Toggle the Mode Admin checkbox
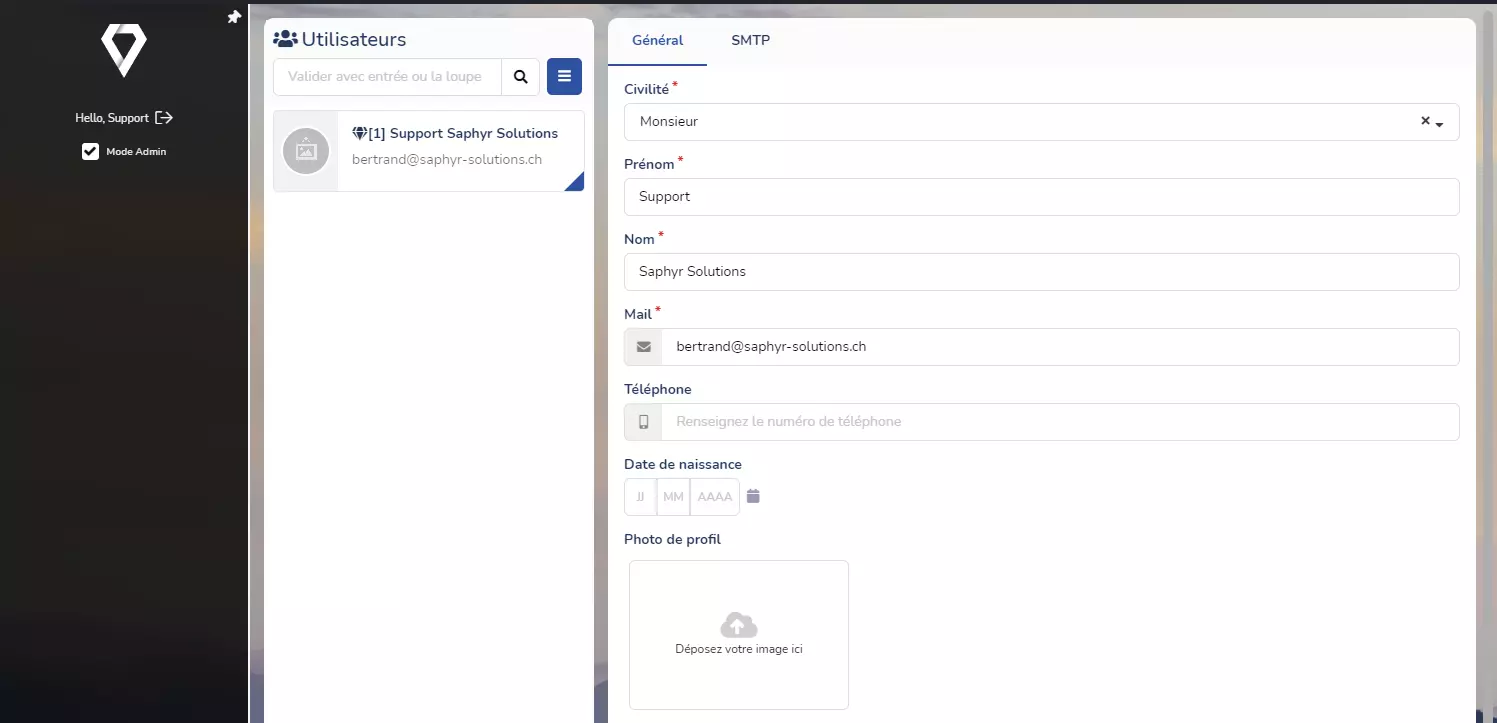The image size is (1497, 723). point(91,152)
